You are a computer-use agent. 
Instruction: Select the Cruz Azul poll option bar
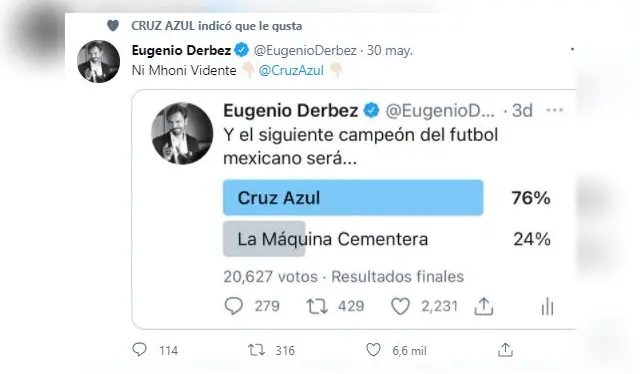(x=353, y=198)
